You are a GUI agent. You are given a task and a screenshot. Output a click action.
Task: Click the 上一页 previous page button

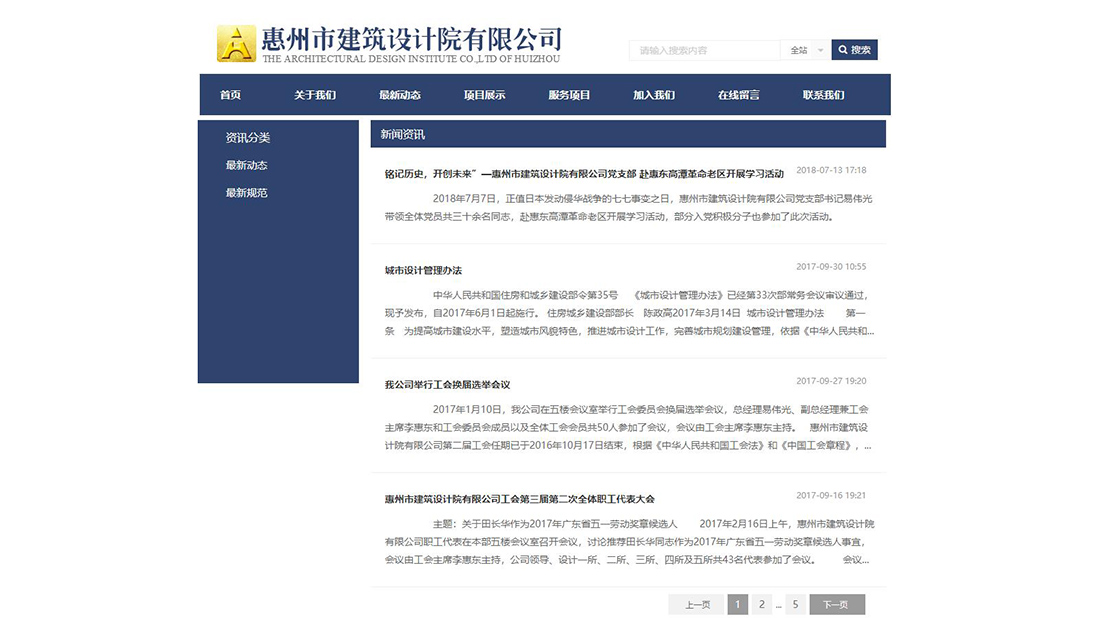[x=697, y=604]
